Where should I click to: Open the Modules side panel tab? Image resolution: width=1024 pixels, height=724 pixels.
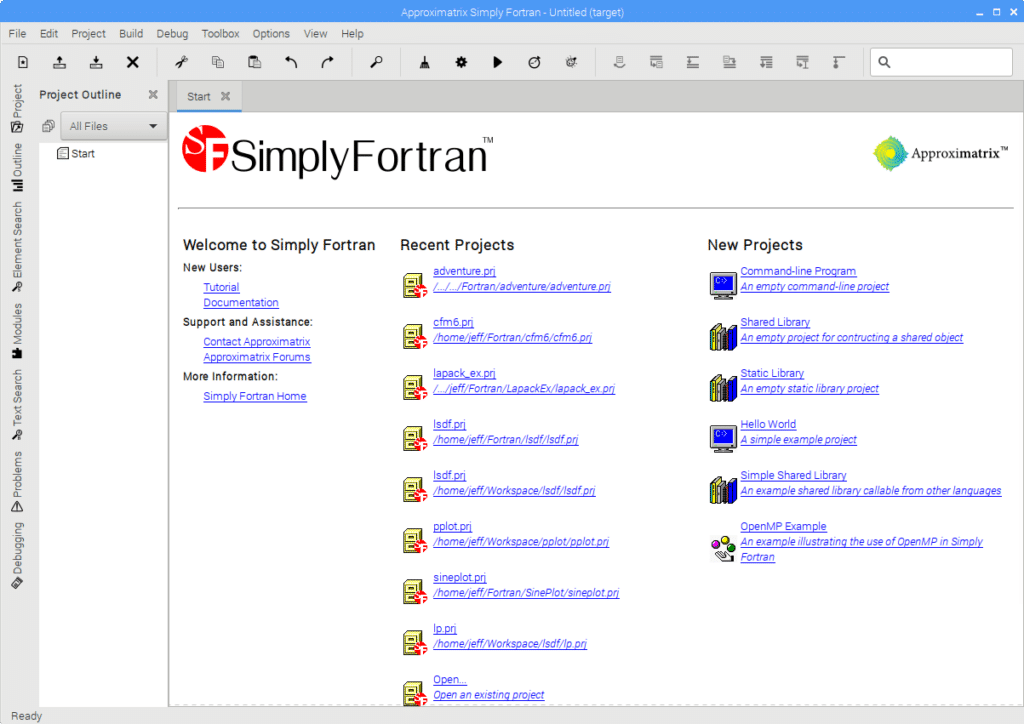[x=17, y=331]
